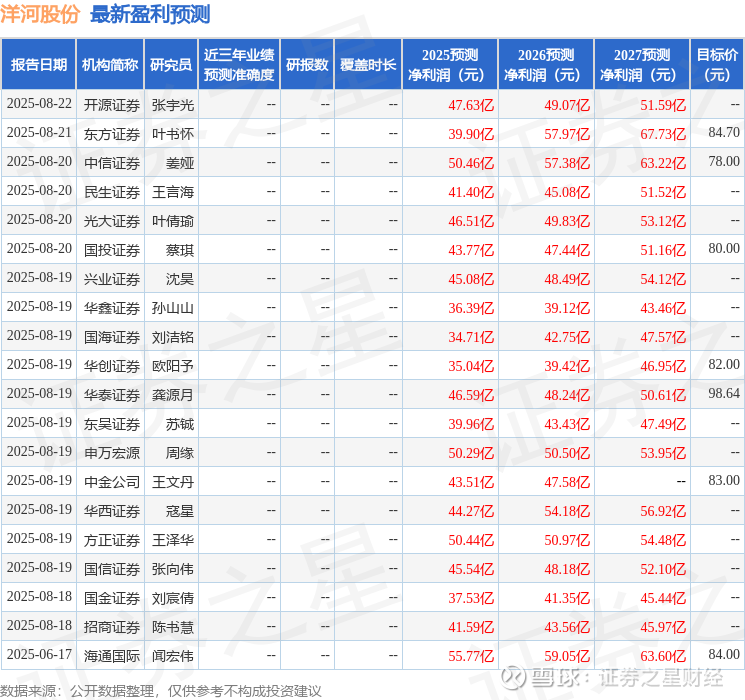745x700 pixels.
Task: Click target price 78.00
Action: [x=724, y=161]
